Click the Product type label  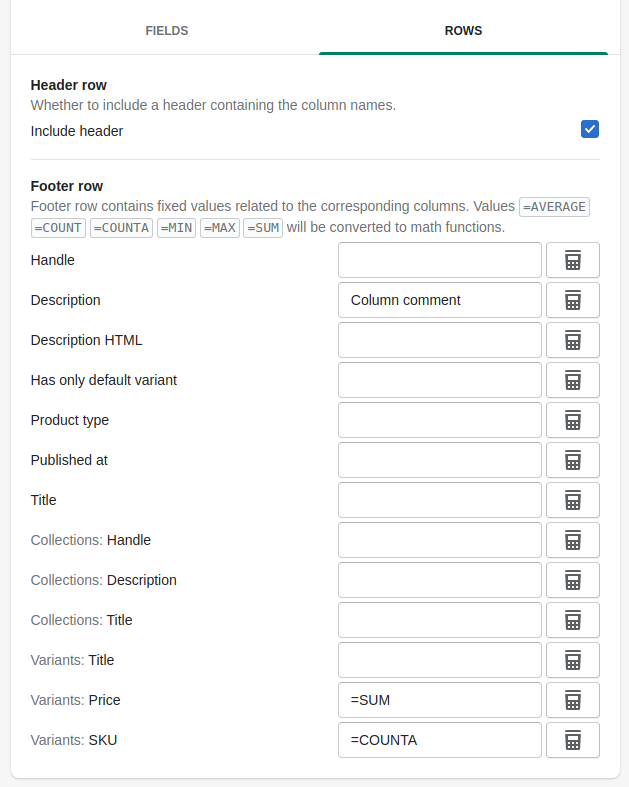pyautogui.click(x=70, y=420)
